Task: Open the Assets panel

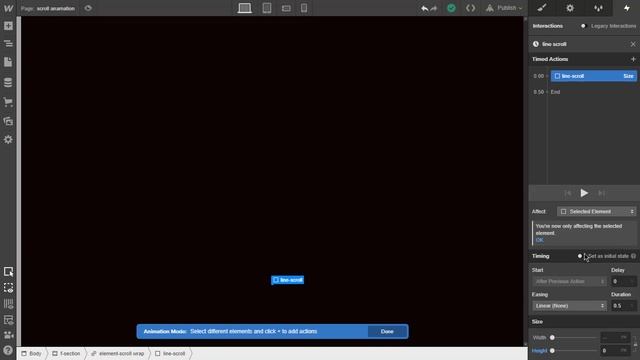Action: (x=8, y=121)
